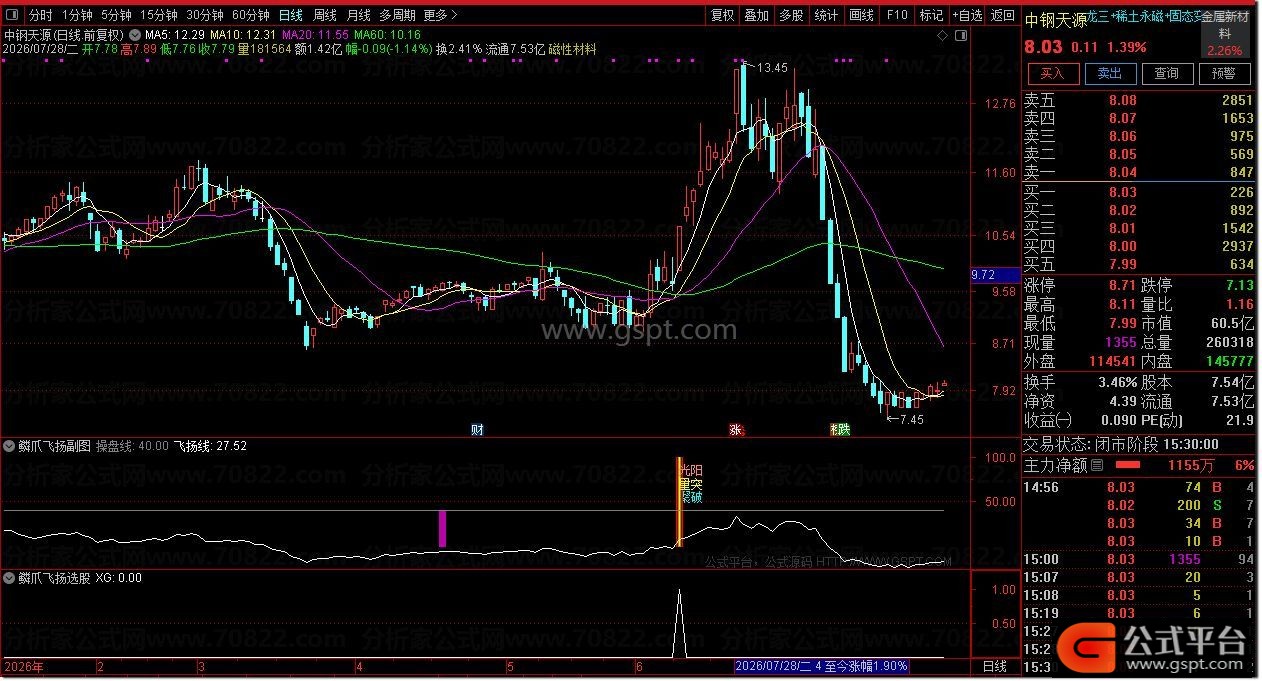Viewport: 1262px width, 681px height.
Task: Toggle the side panel icon before 分时
Action: point(13,15)
